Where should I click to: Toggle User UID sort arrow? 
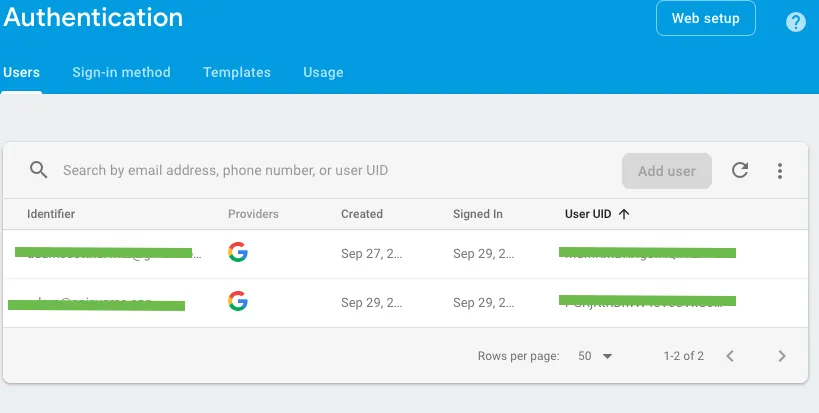coord(624,214)
